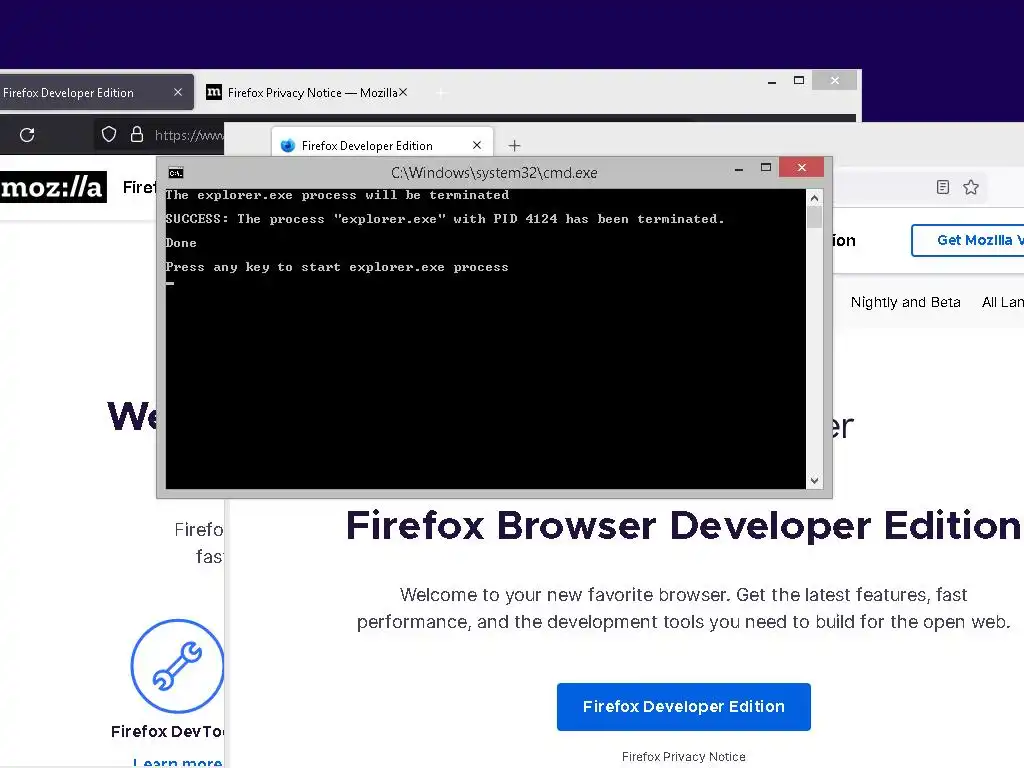
Task: Close the Firefox Privacy Notice tab
Action: coord(404,92)
